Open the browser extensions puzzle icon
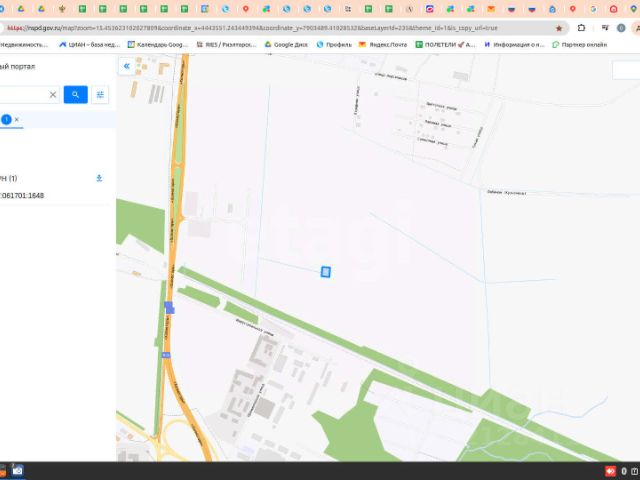This screenshot has height=480, width=640. pyautogui.click(x=582, y=28)
